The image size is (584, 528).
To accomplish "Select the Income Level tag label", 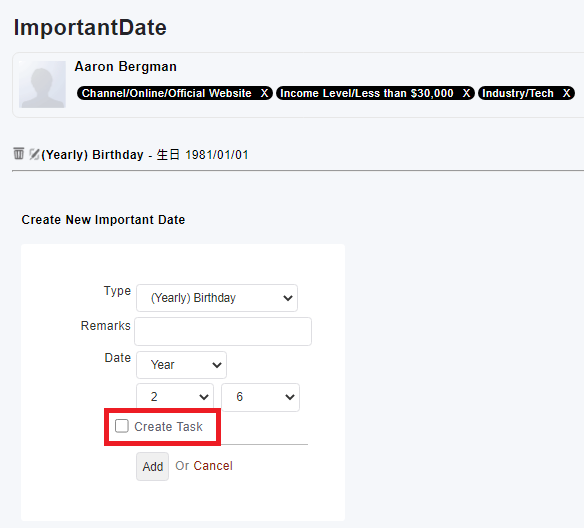I will pyautogui.click(x=367, y=93).
